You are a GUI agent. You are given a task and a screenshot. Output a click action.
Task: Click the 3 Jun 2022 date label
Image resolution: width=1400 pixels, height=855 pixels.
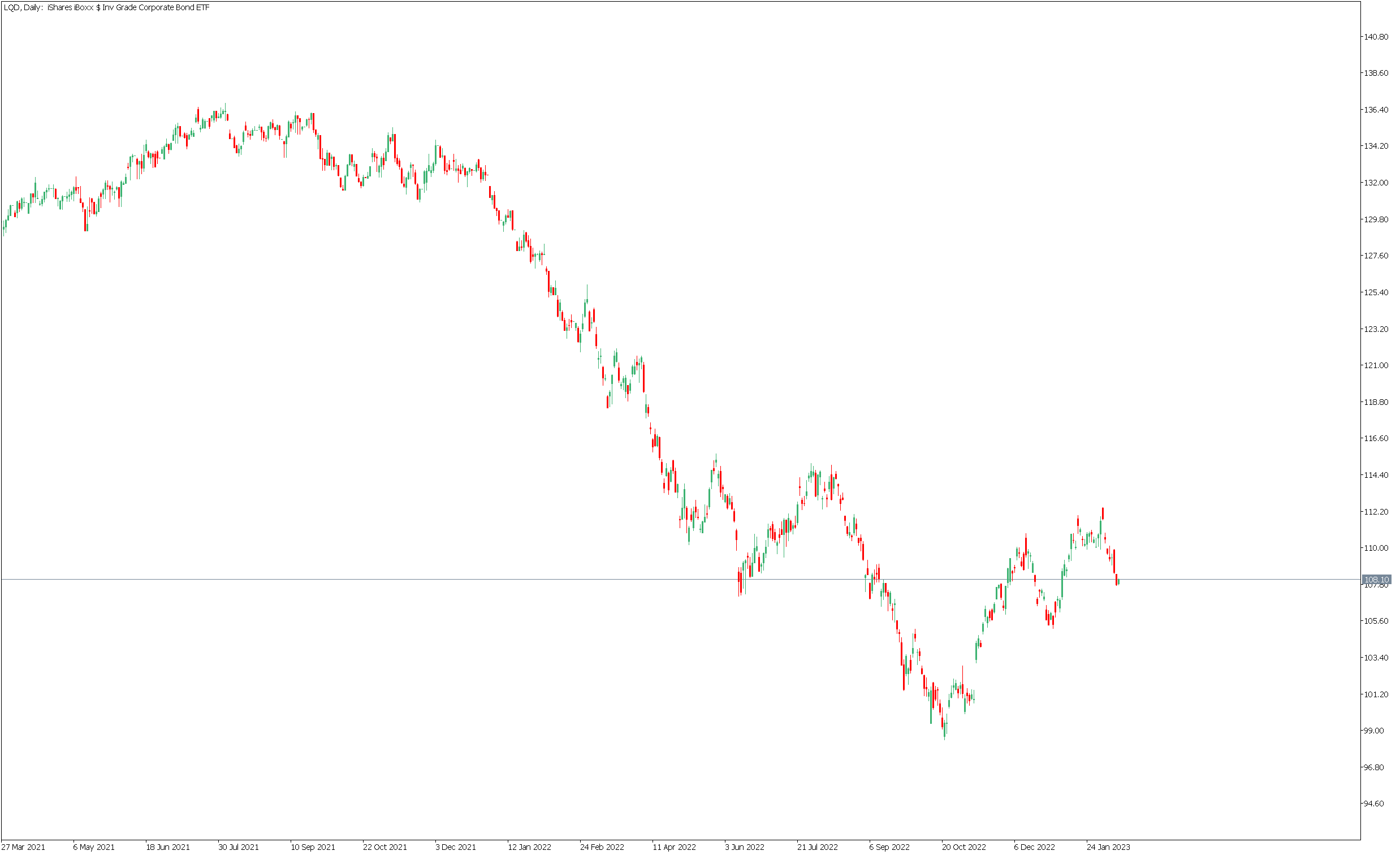pyautogui.click(x=745, y=847)
